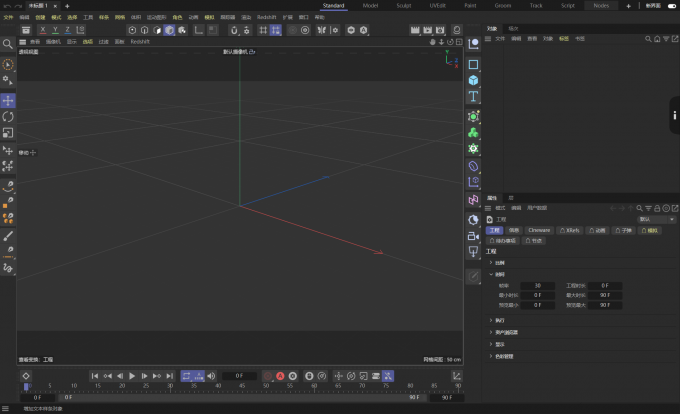Image resolution: width=680 pixels, height=414 pixels.
Task: Toggle the new layout switch at top right
Action: (672, 6)
